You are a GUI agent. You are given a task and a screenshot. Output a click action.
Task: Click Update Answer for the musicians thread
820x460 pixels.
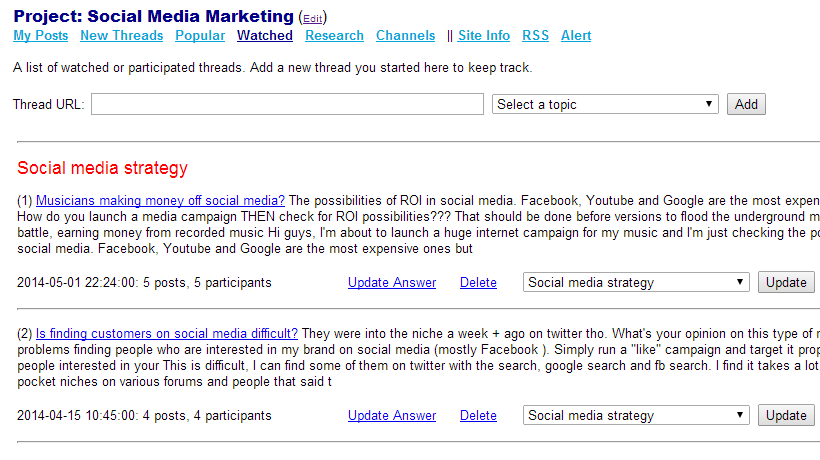(x=392, y=283)
